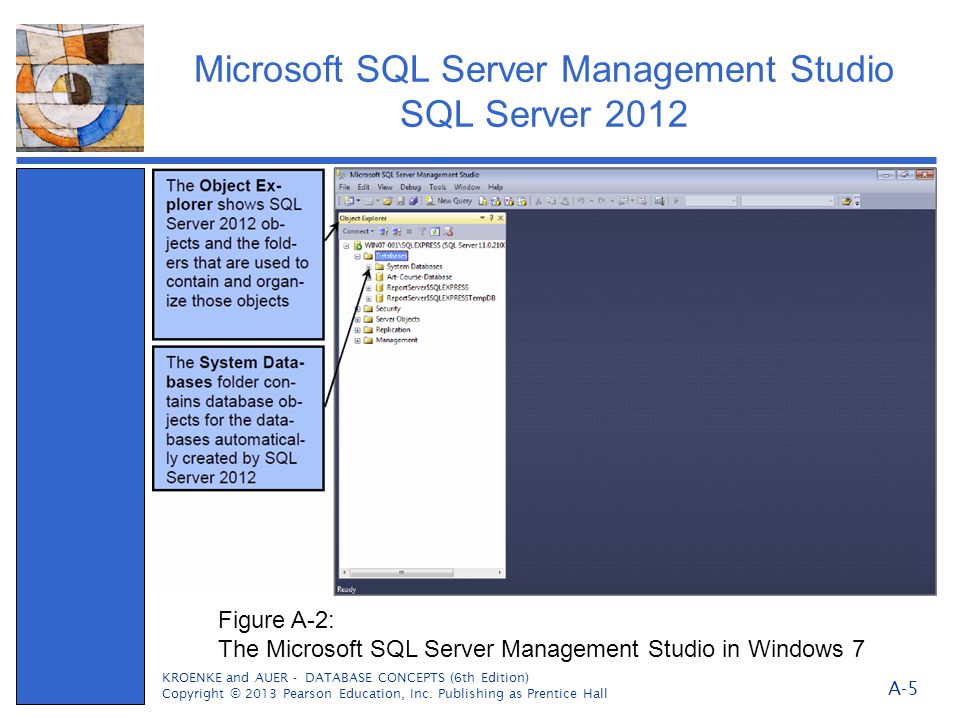The height and width of the screenshot is (720, 960).
Task: Open the Debug menu
Action: (410, 187)
